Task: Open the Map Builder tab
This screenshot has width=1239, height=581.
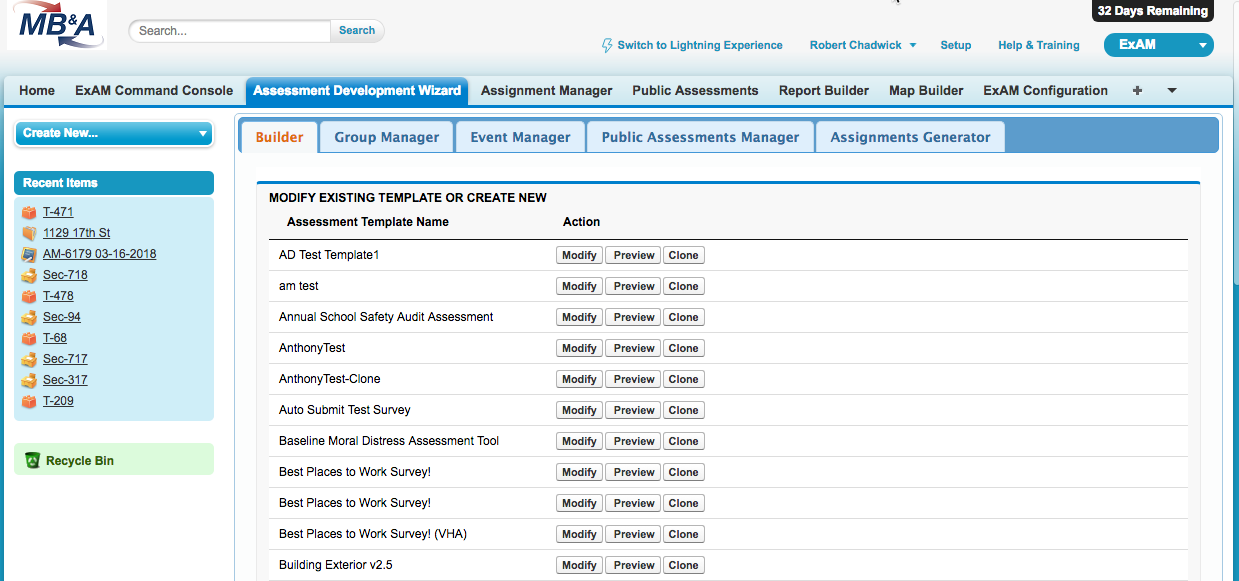Action: click(926, 90)
